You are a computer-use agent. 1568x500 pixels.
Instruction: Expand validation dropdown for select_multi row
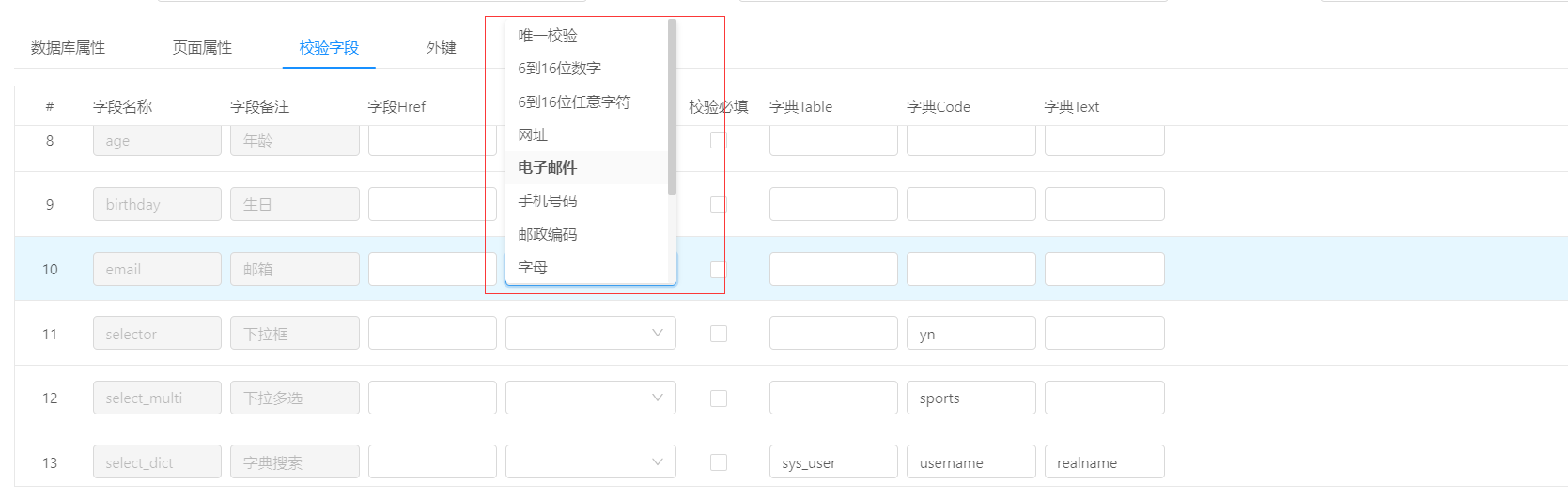(x=591, y=398)
